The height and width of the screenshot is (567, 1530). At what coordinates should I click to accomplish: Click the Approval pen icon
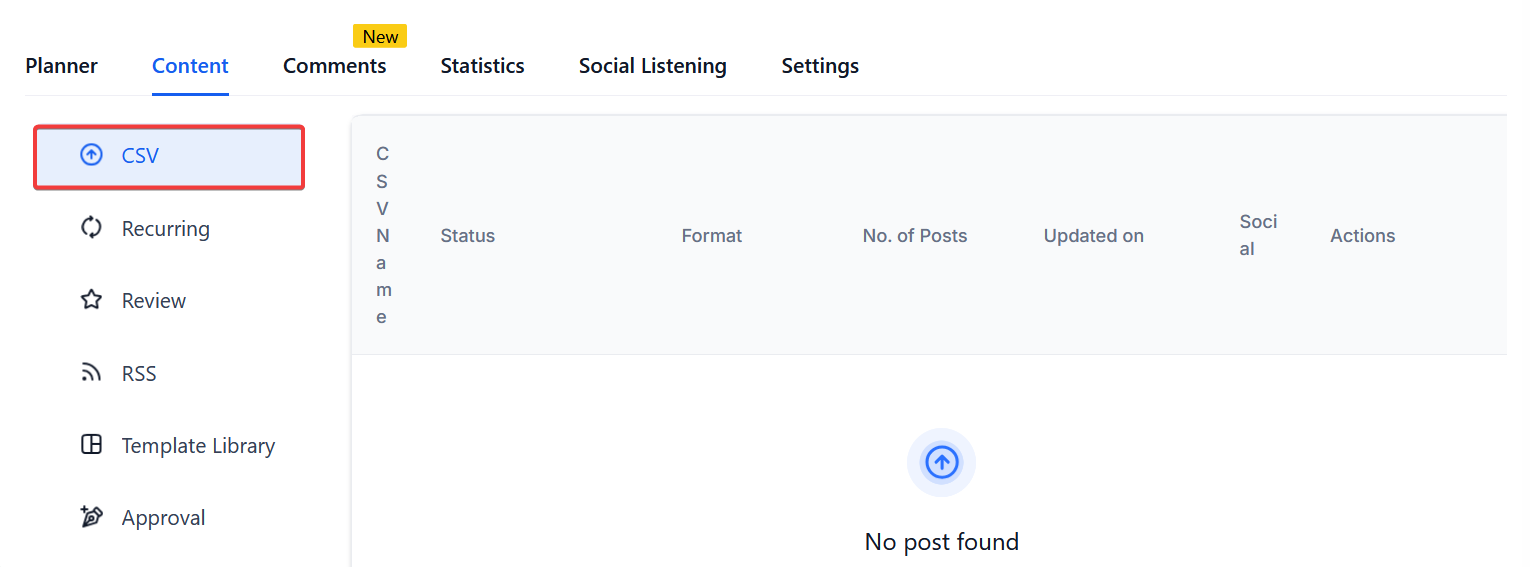point(91,517)
